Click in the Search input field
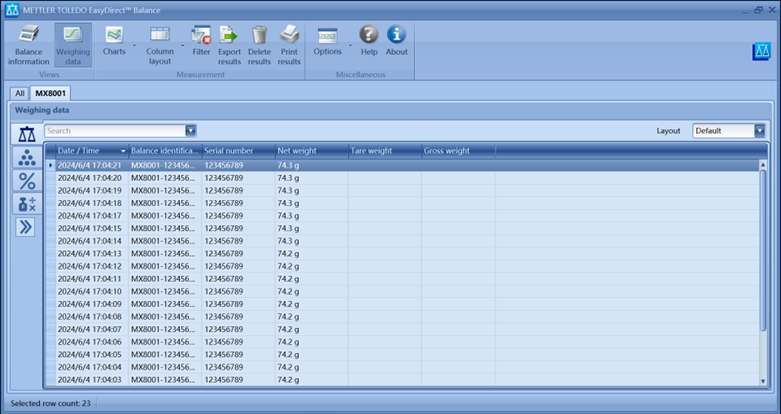The width and height of the screenshot is (781, 414). (115, 131)
